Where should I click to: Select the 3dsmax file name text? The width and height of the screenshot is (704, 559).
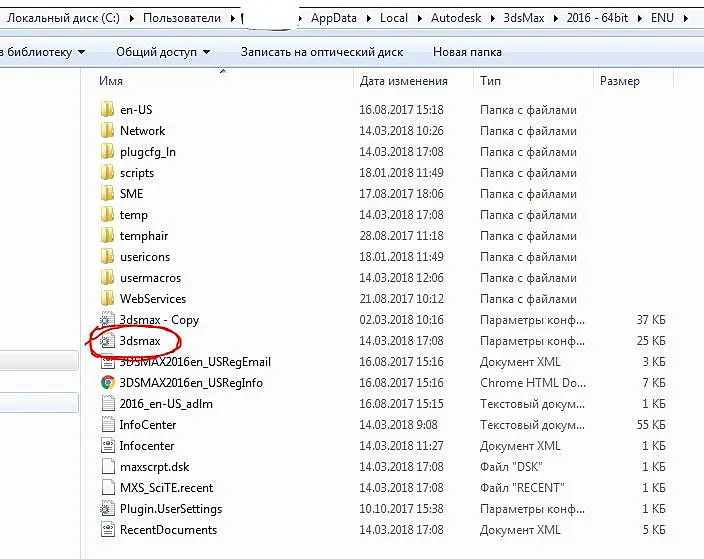coord(140,341)
